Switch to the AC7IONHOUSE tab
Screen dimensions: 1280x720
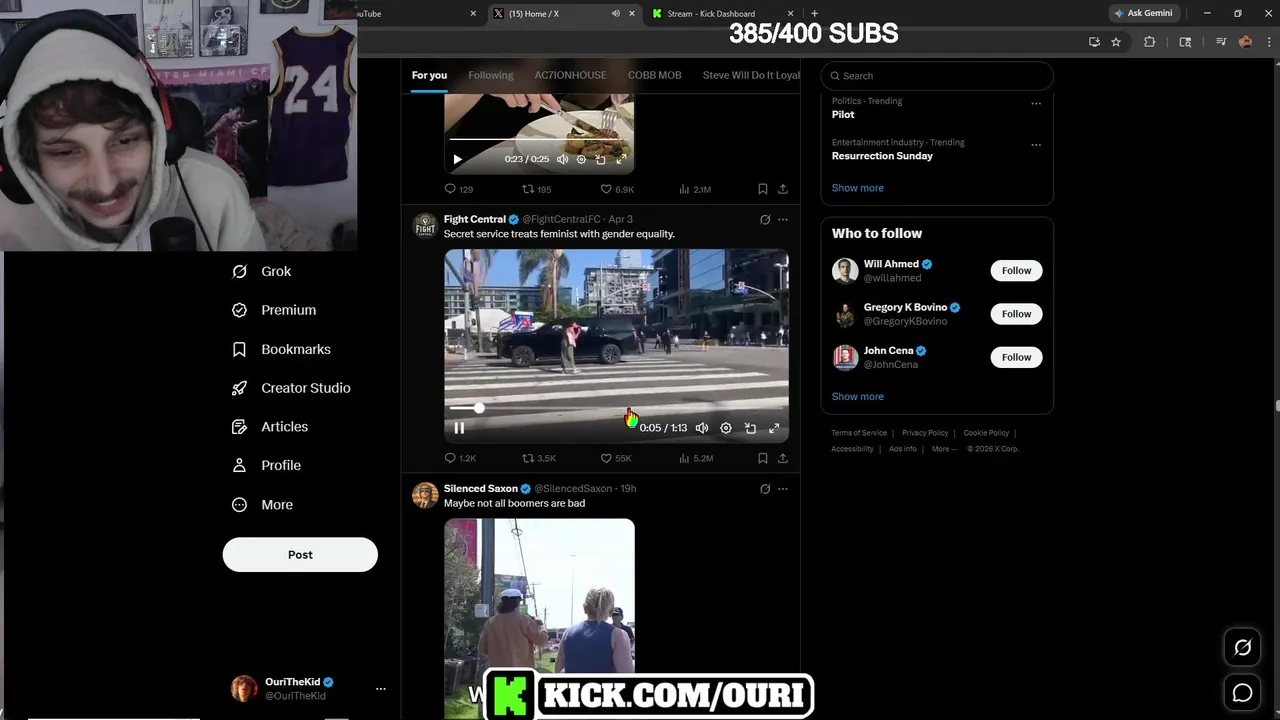click(x=570, y=75)
